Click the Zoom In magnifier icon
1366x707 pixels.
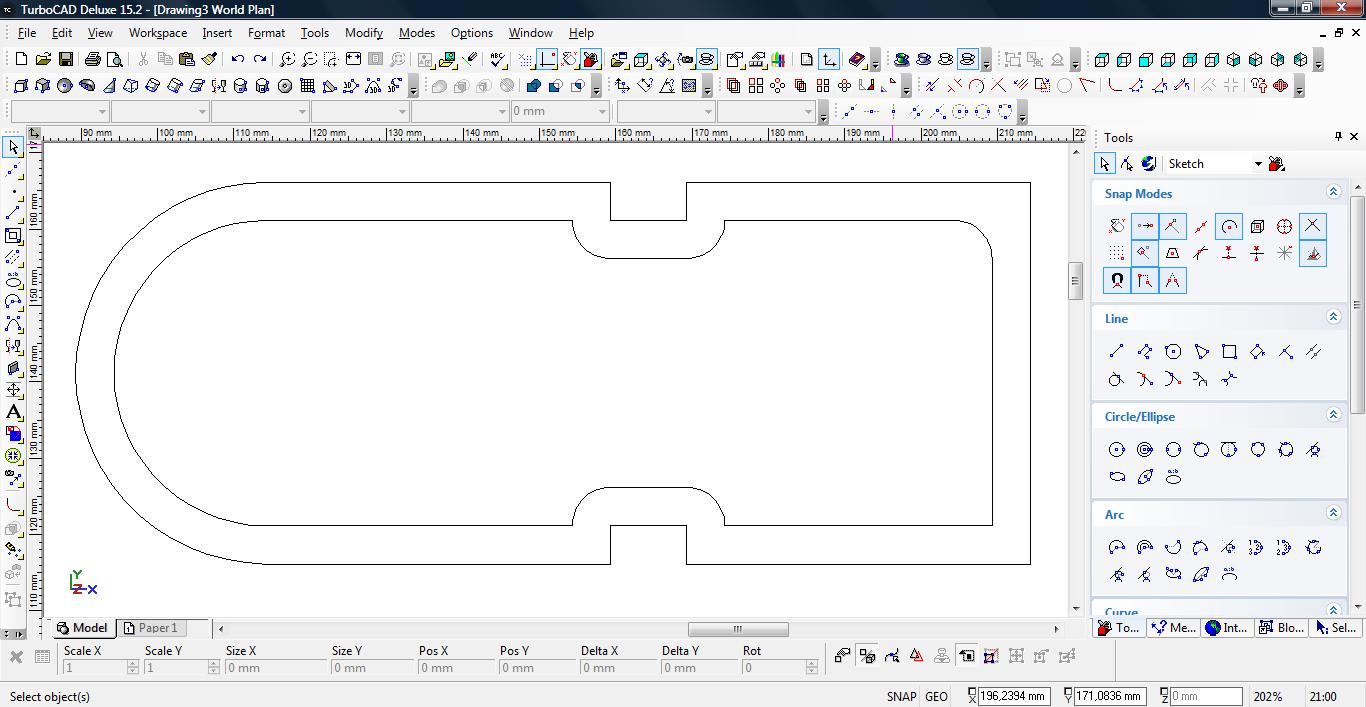pyautogui.click(x=287, y=60)
